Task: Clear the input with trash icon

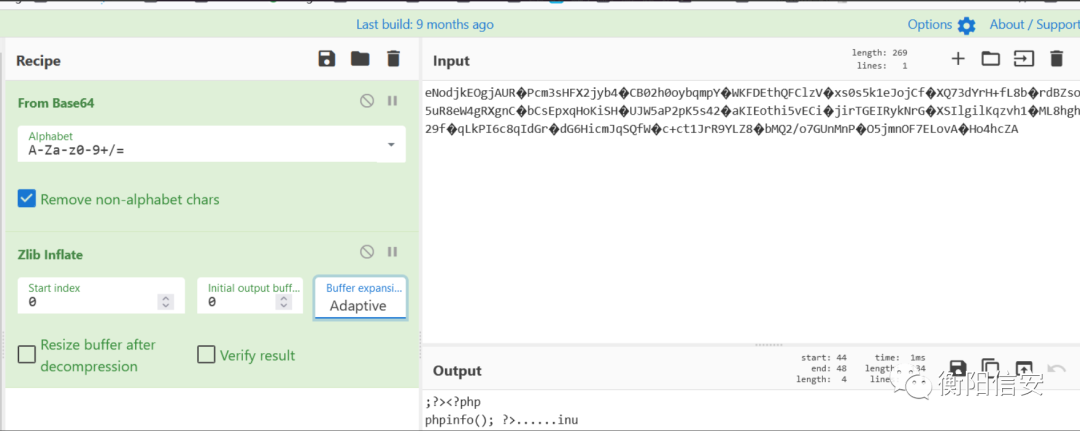Action: (1057, 59)
